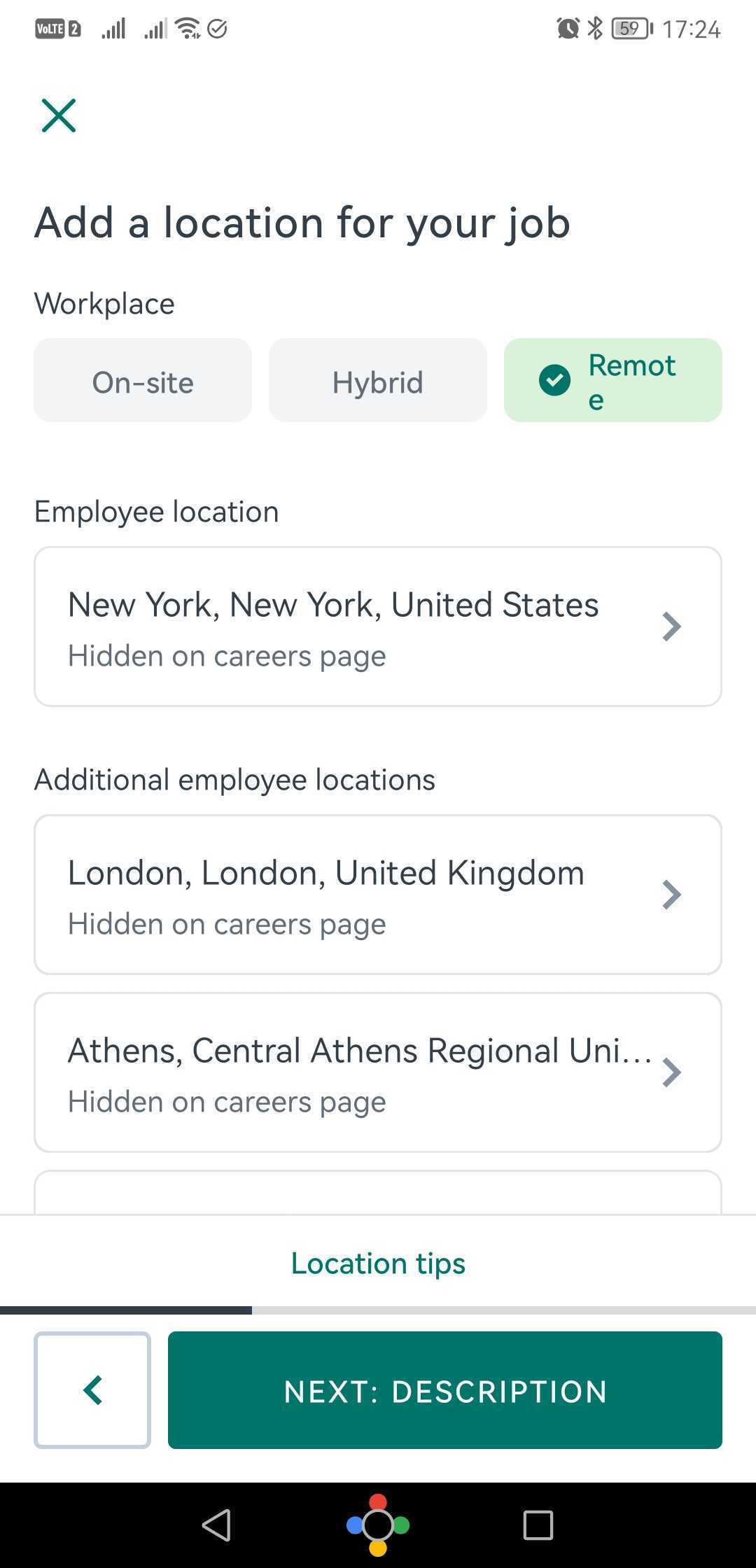Toggle the Remote workplace option
756x1568 pixels.
[x=613, y=380]
